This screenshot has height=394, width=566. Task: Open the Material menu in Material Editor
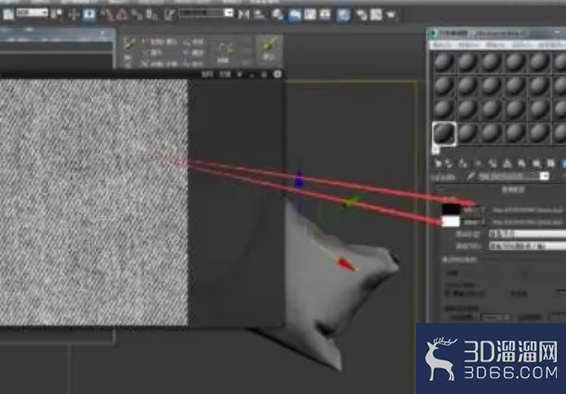tap(470, 45)
